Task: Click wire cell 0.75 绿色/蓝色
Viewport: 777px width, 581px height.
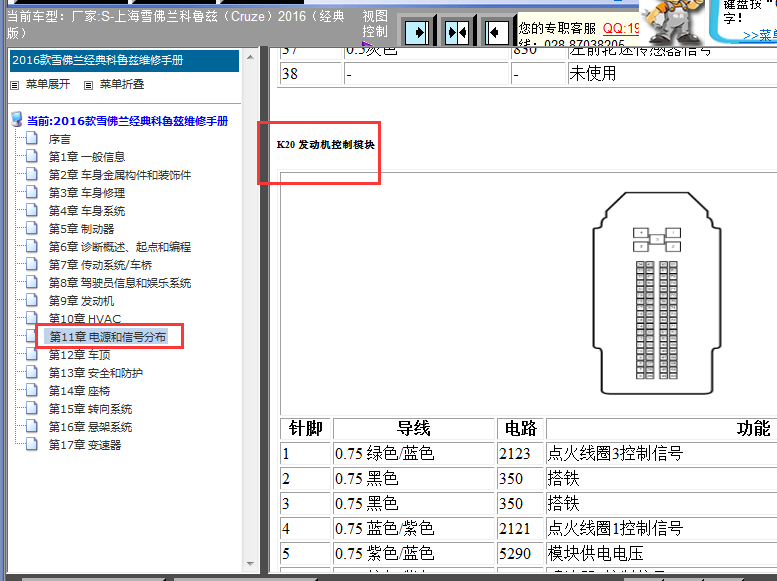Action: click(414, 454)
